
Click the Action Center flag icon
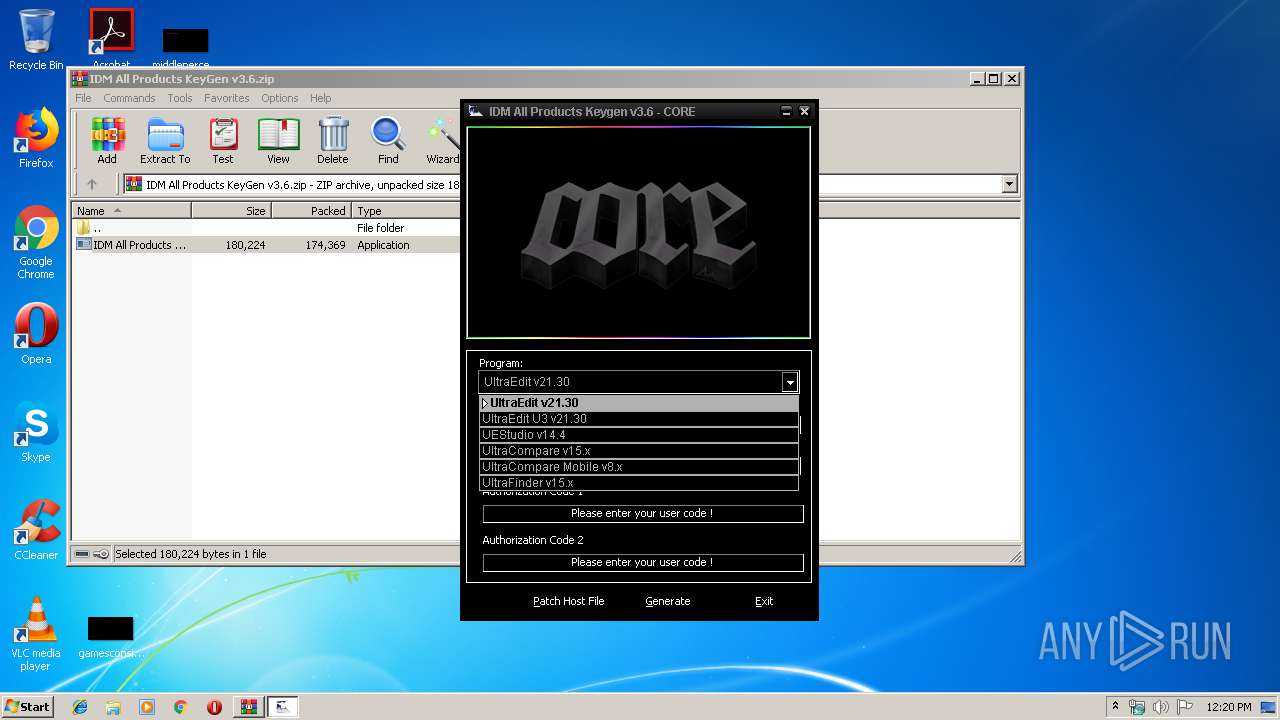pos(1185,707)
